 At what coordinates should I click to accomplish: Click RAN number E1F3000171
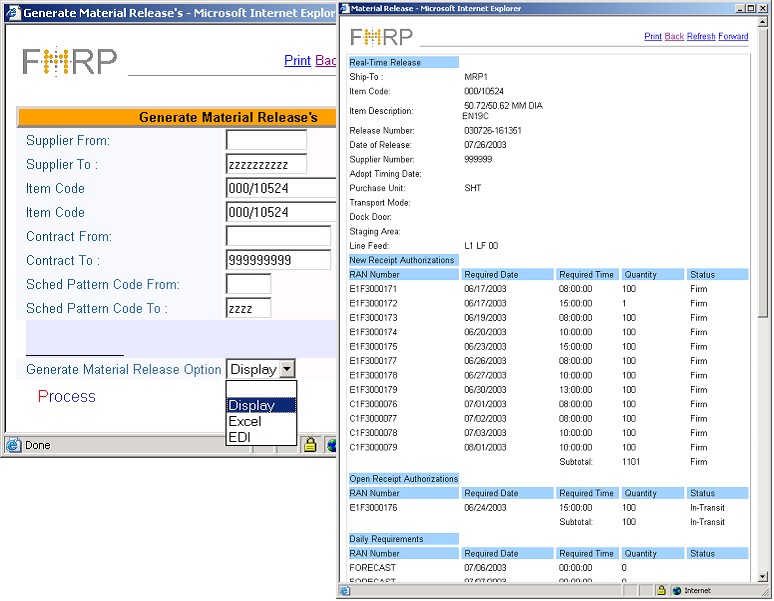pyautogui.click(x=373, y=289)
